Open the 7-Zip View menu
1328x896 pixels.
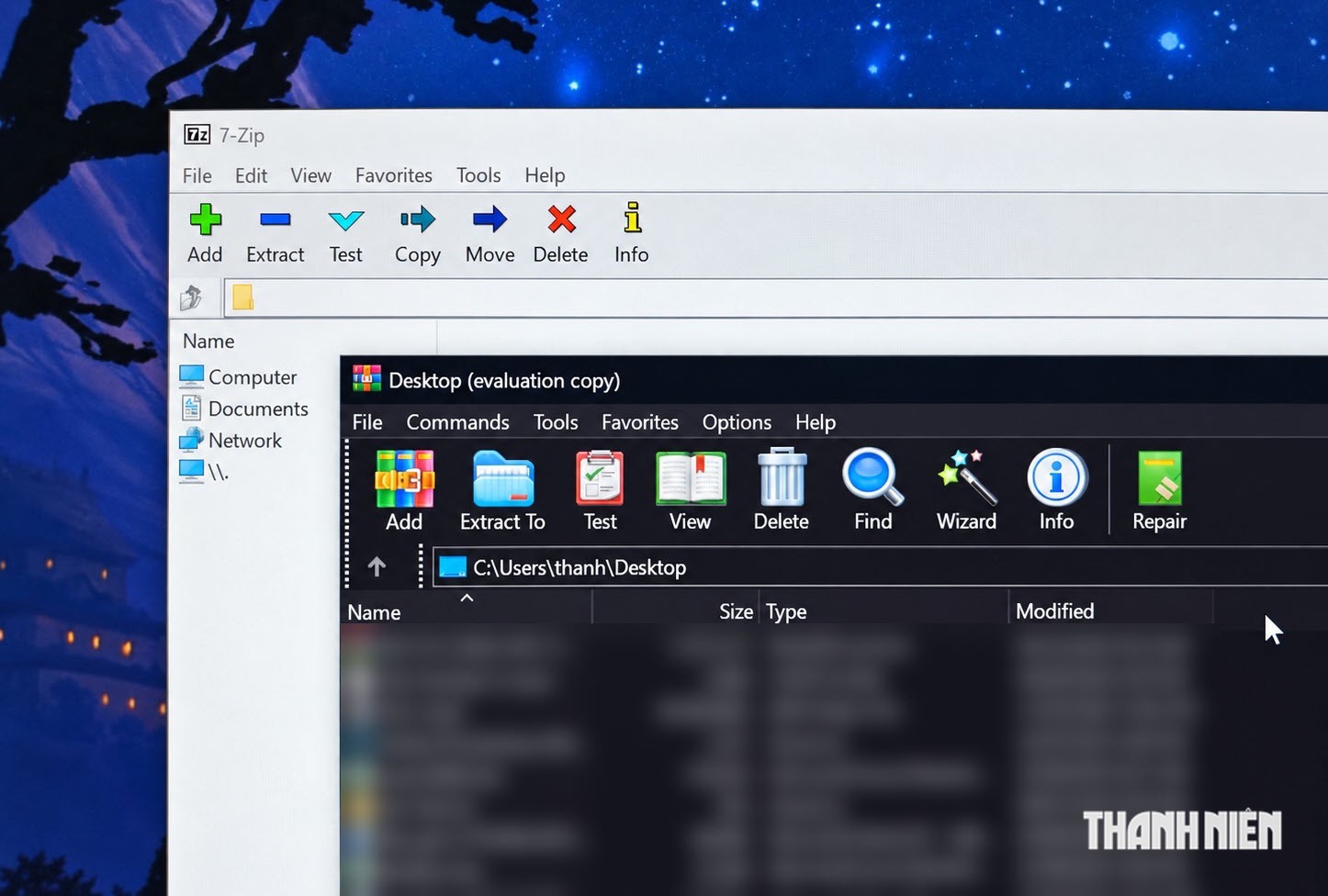pos(311,175)
